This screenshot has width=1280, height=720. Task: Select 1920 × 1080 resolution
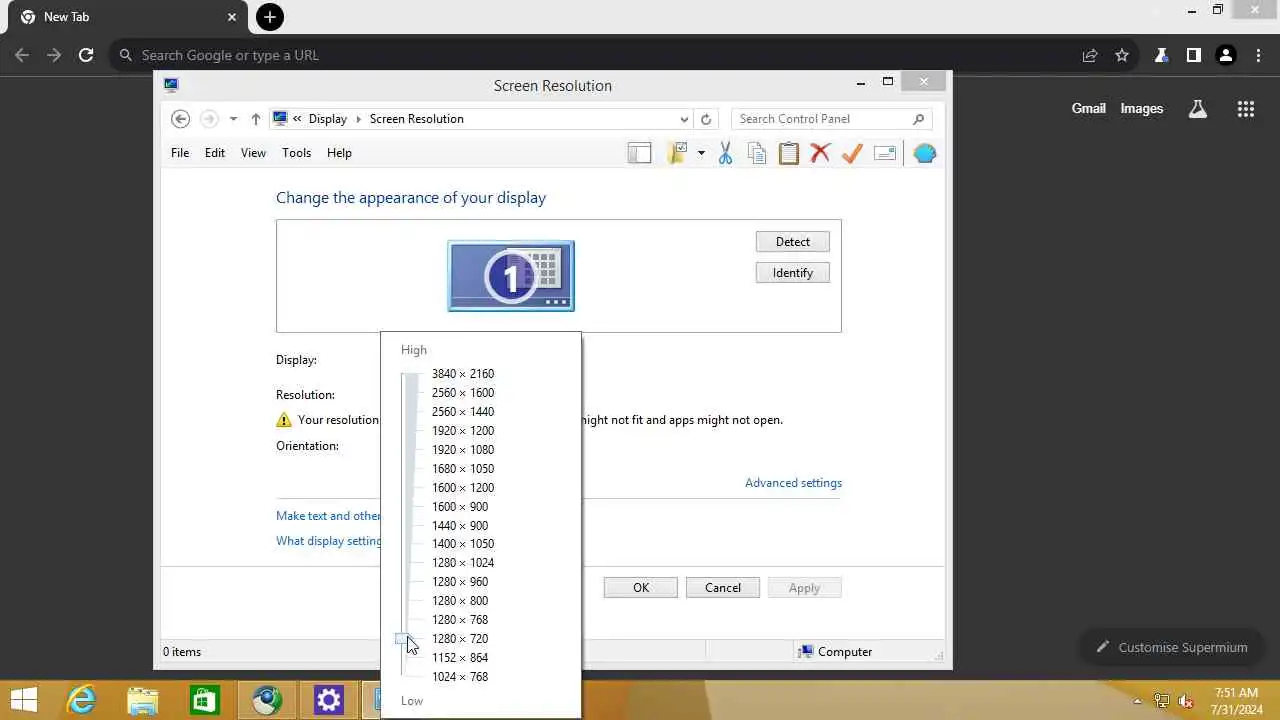pyautogui.click(x=463, y=450)
